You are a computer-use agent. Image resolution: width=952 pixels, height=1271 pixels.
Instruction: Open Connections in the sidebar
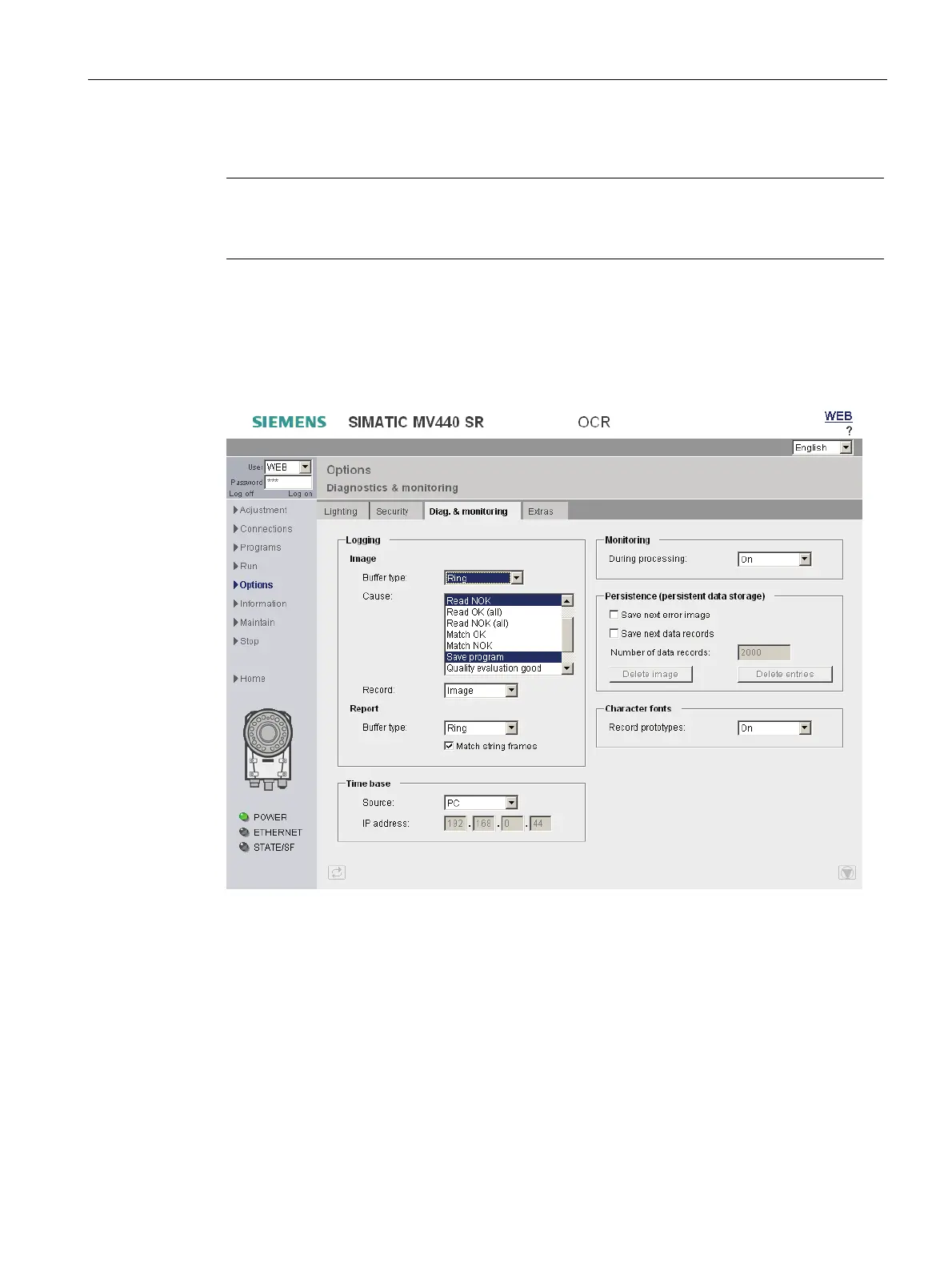[262, 529]
